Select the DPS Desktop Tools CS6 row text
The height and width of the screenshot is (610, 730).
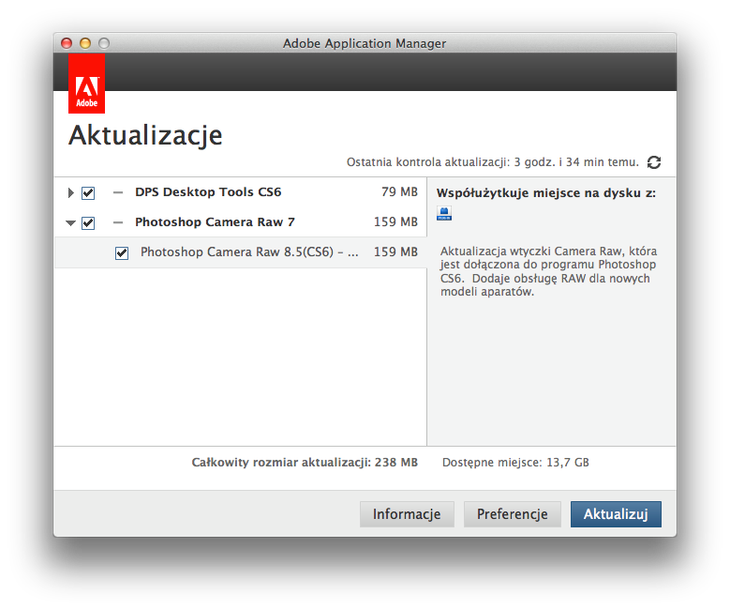click(208, 192)
